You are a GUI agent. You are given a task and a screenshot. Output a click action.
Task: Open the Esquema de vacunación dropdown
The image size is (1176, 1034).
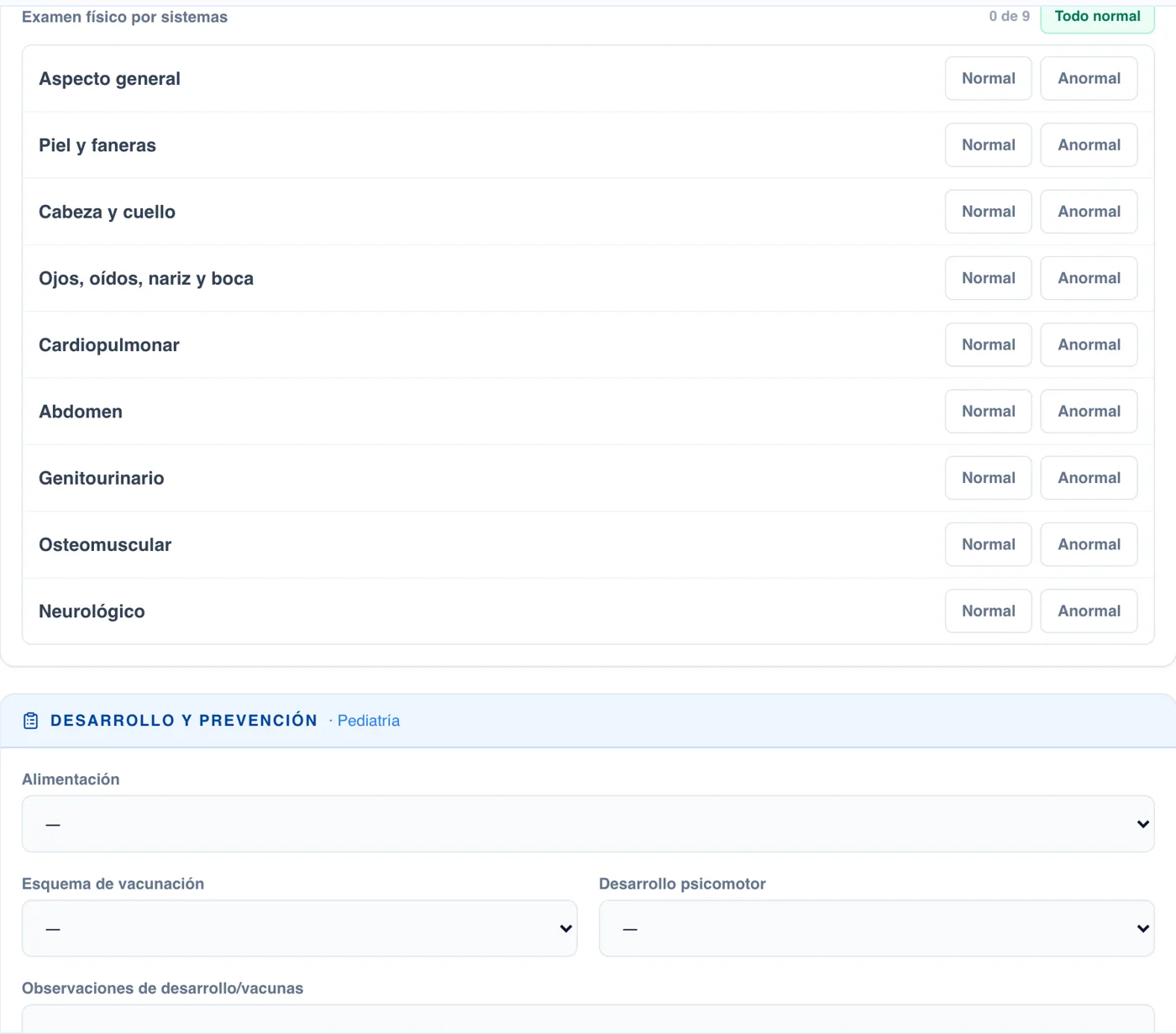point(299,928)
